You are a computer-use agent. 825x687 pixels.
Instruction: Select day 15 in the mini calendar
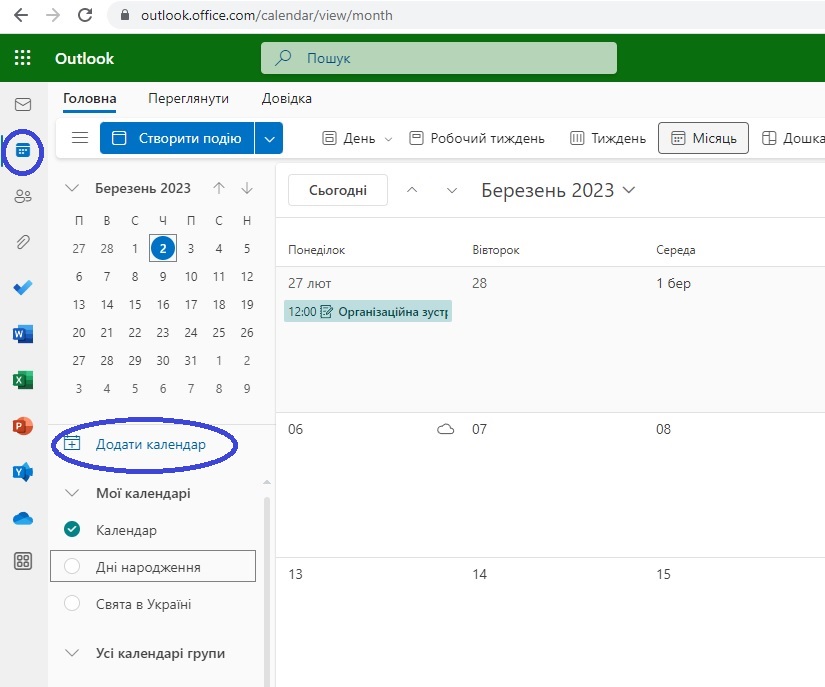(135, 305)
